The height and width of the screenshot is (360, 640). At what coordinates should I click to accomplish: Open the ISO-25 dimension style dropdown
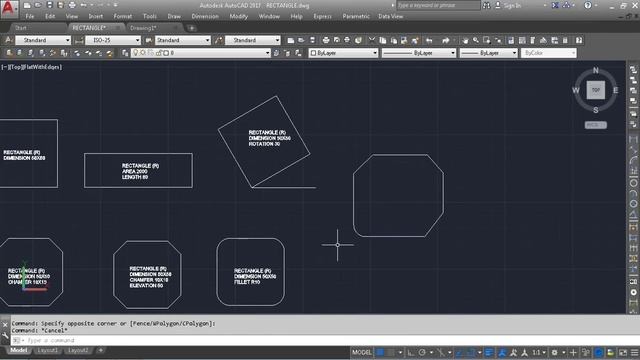(x=113, y=40)
